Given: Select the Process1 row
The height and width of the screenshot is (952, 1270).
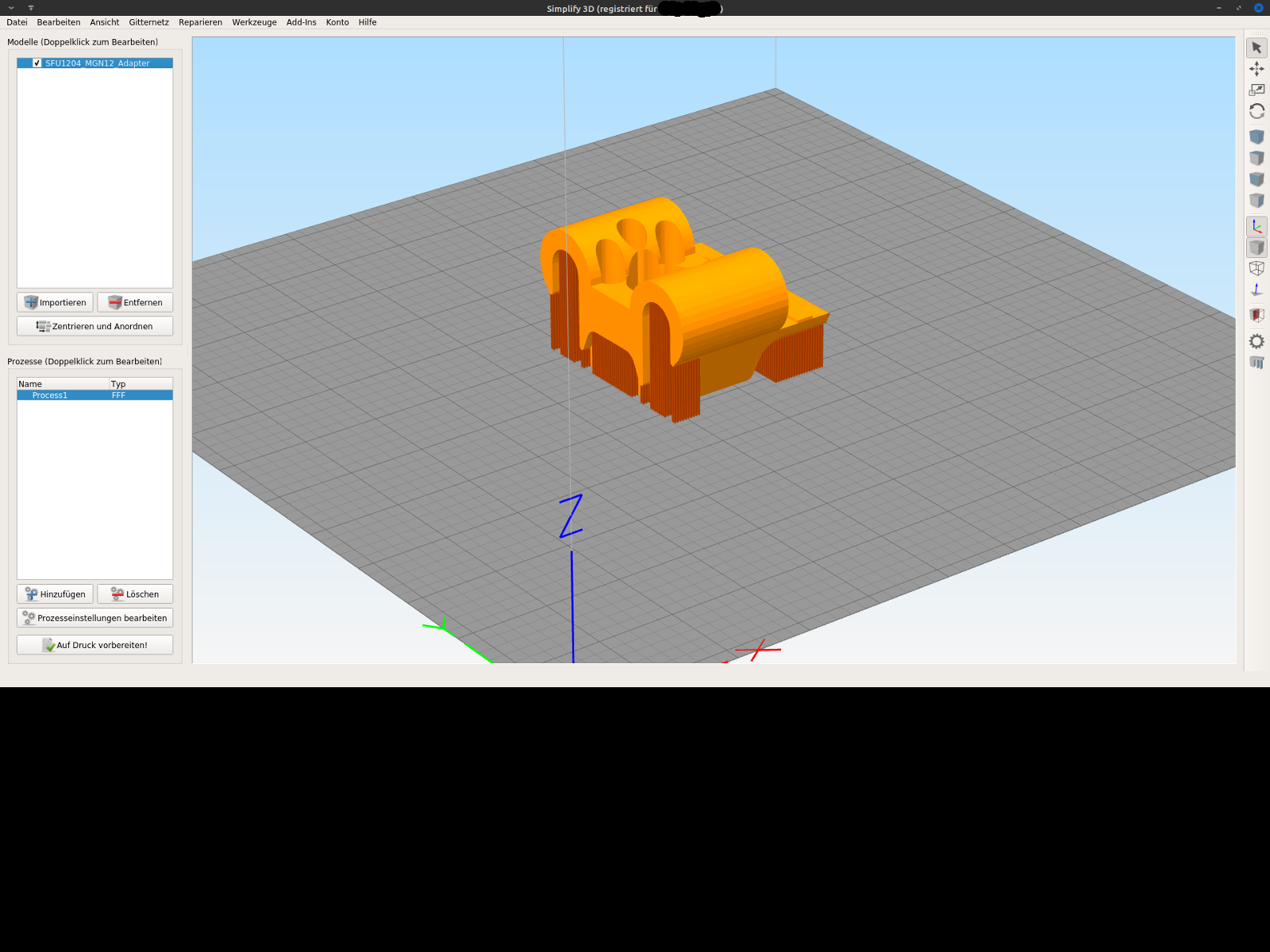Looking at the screenshot, I should (94, 395).
